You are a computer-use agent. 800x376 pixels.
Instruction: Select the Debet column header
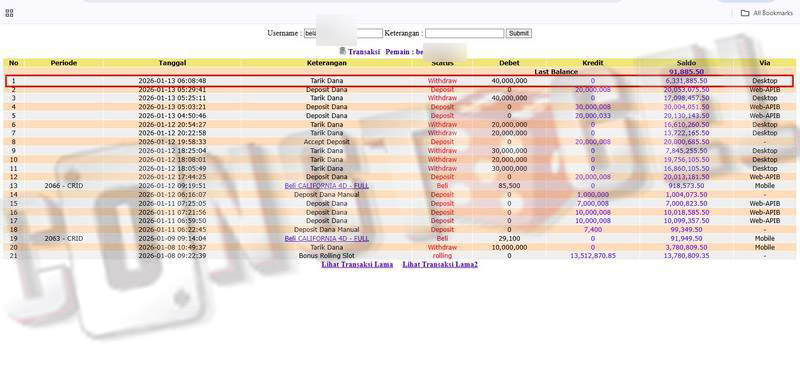(509, 63)
